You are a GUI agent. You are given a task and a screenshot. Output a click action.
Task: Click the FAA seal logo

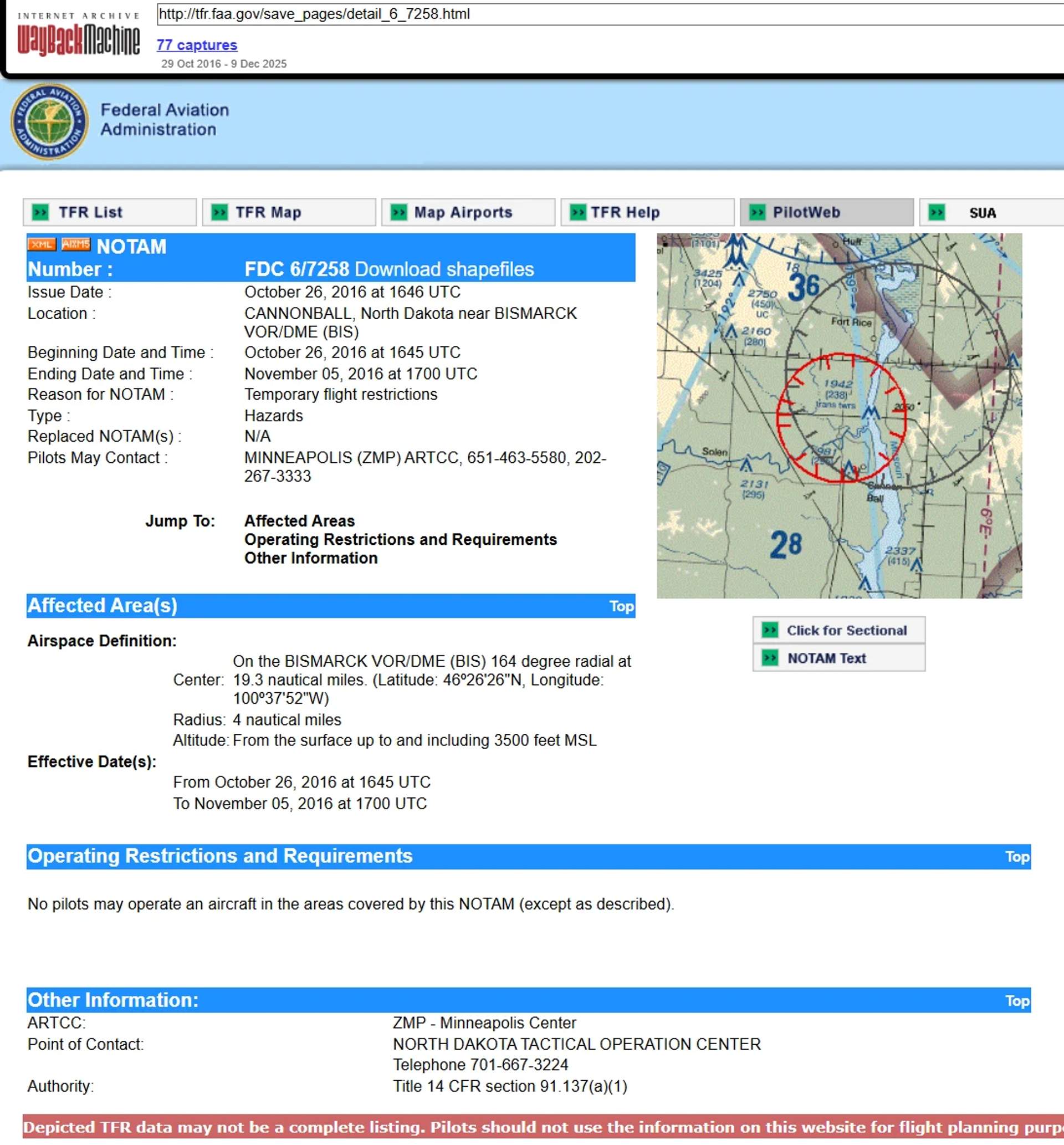49,121
